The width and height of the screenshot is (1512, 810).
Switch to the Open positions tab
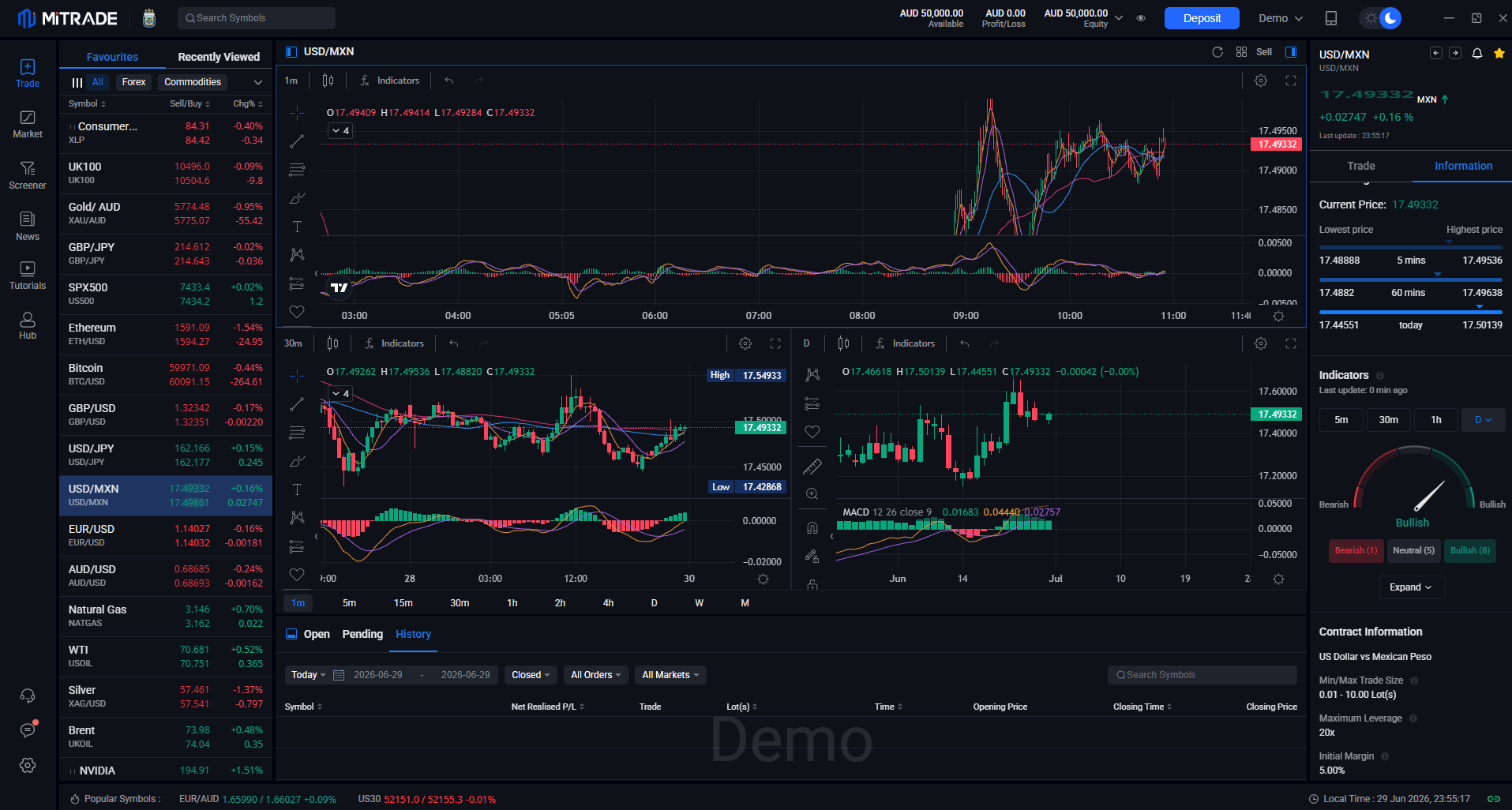(317, 634)
